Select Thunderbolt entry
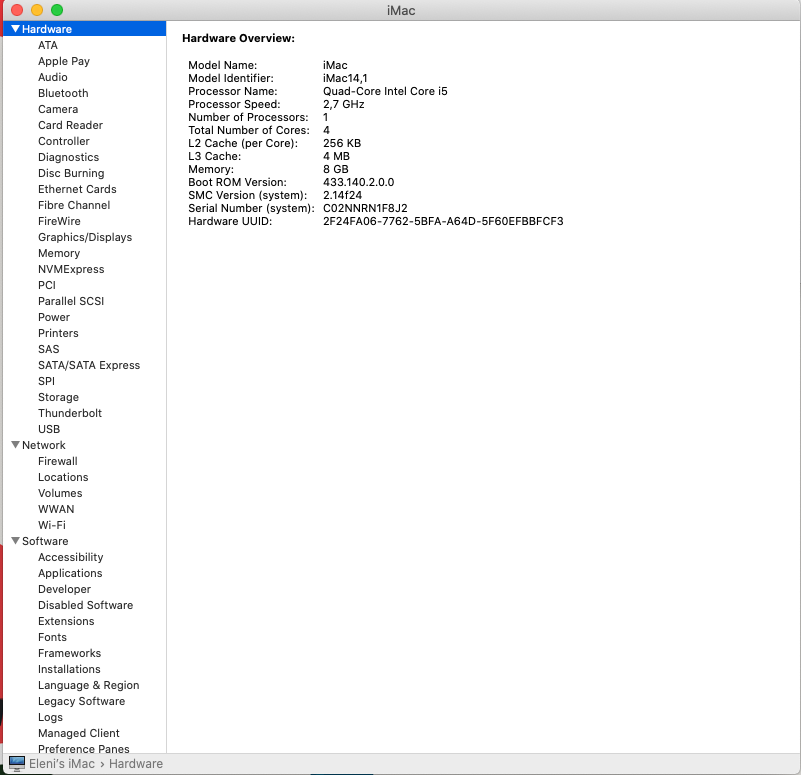Viewport: 801px width, 775px height. (x=70, y=413)
